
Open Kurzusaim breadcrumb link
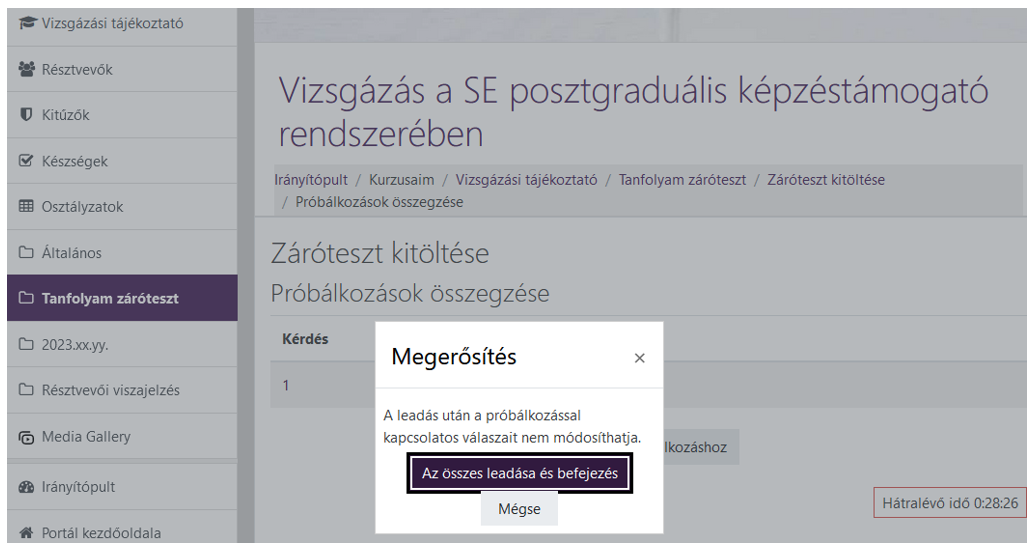(x=401, y=180)
